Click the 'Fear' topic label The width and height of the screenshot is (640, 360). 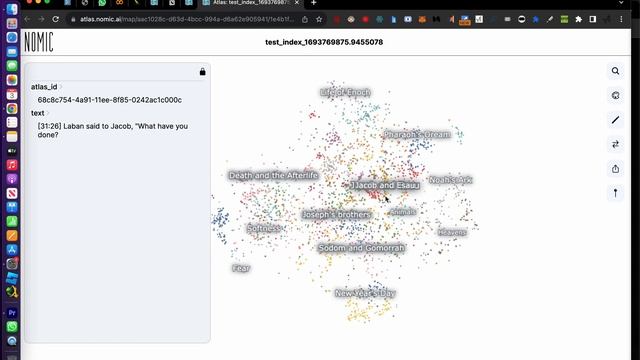coord(241,268)
